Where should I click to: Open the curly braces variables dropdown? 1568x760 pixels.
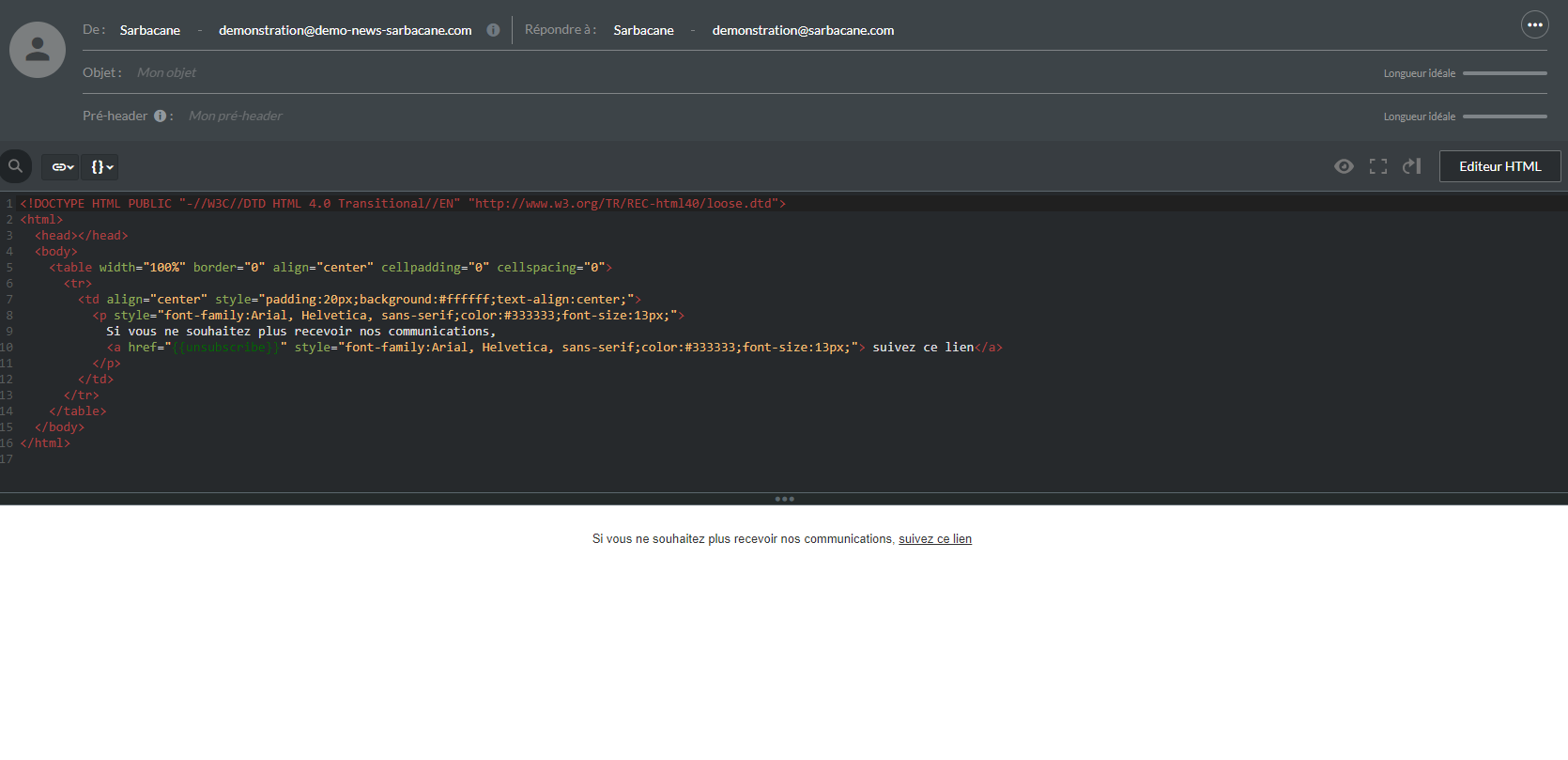coord(100,167)
